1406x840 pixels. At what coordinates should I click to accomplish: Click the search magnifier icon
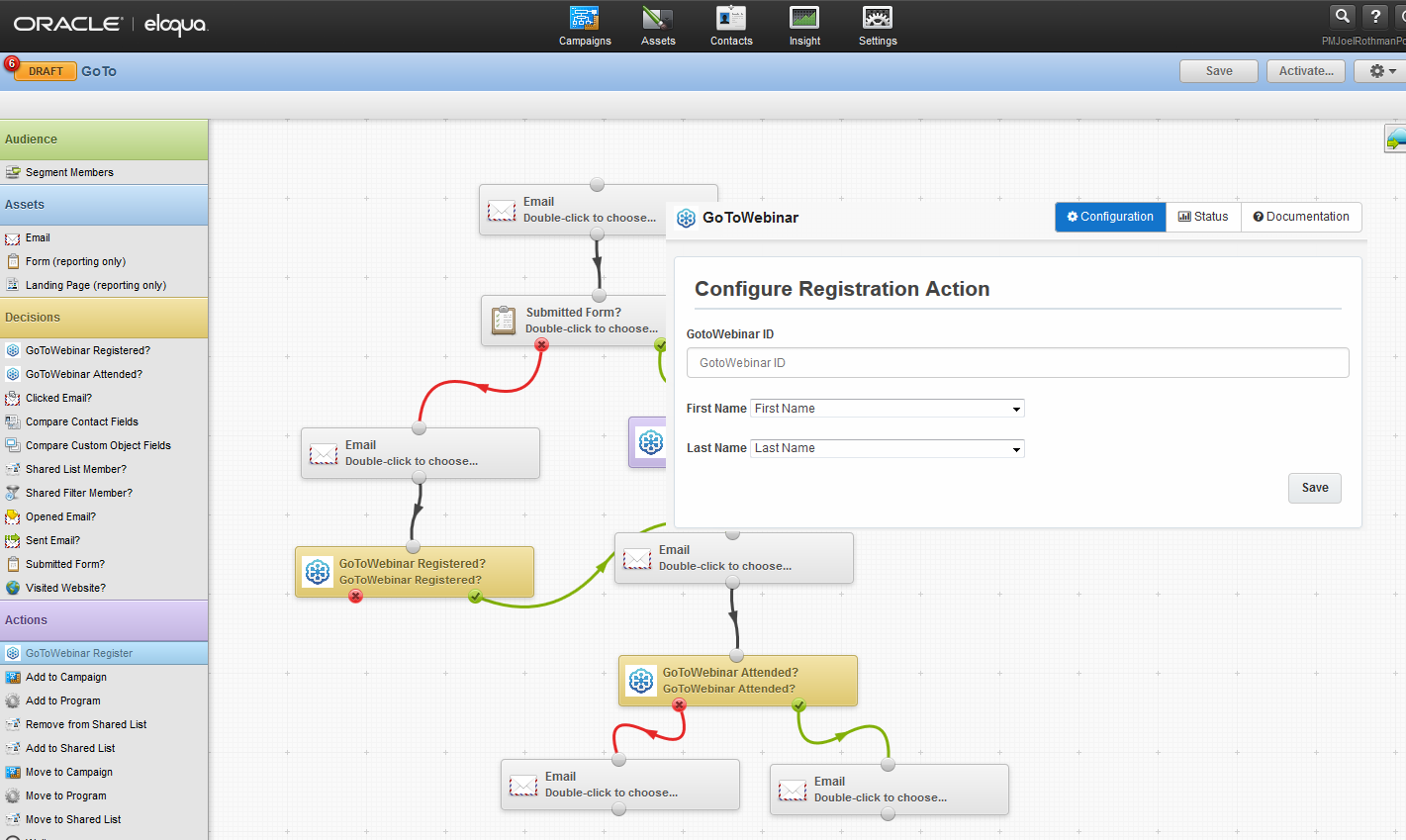[x=1342, y=16]
